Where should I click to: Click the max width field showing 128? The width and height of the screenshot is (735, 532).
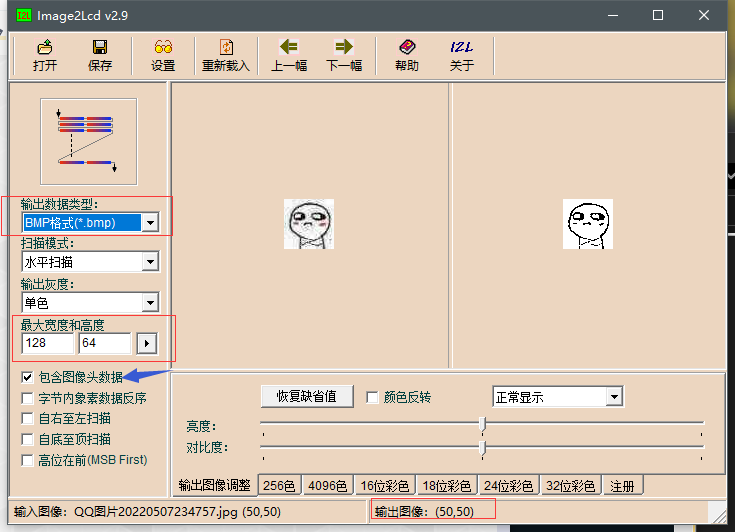pos(47,343)
